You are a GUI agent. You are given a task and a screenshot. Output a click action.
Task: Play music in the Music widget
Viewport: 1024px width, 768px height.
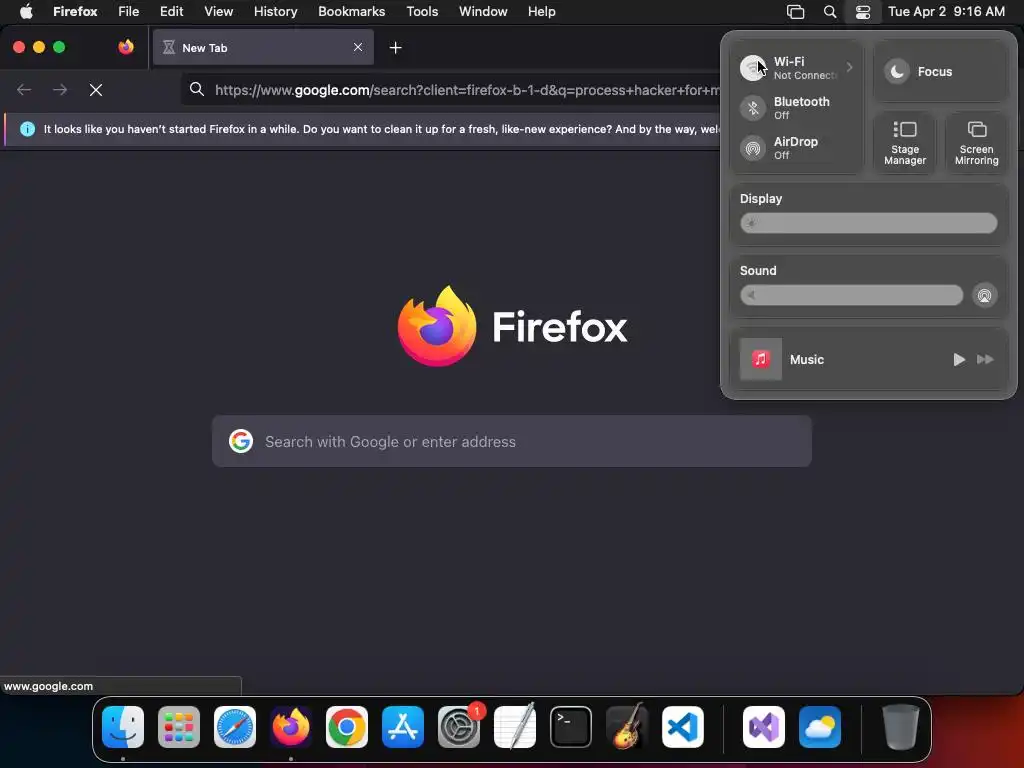tap(959, 359)
